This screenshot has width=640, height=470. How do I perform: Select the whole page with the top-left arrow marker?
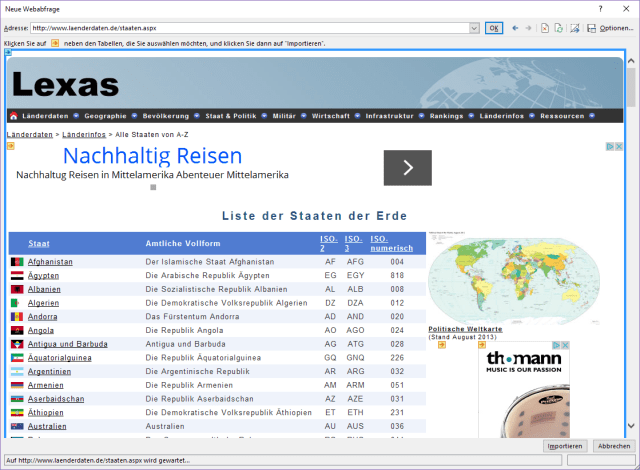click(8, 52)
